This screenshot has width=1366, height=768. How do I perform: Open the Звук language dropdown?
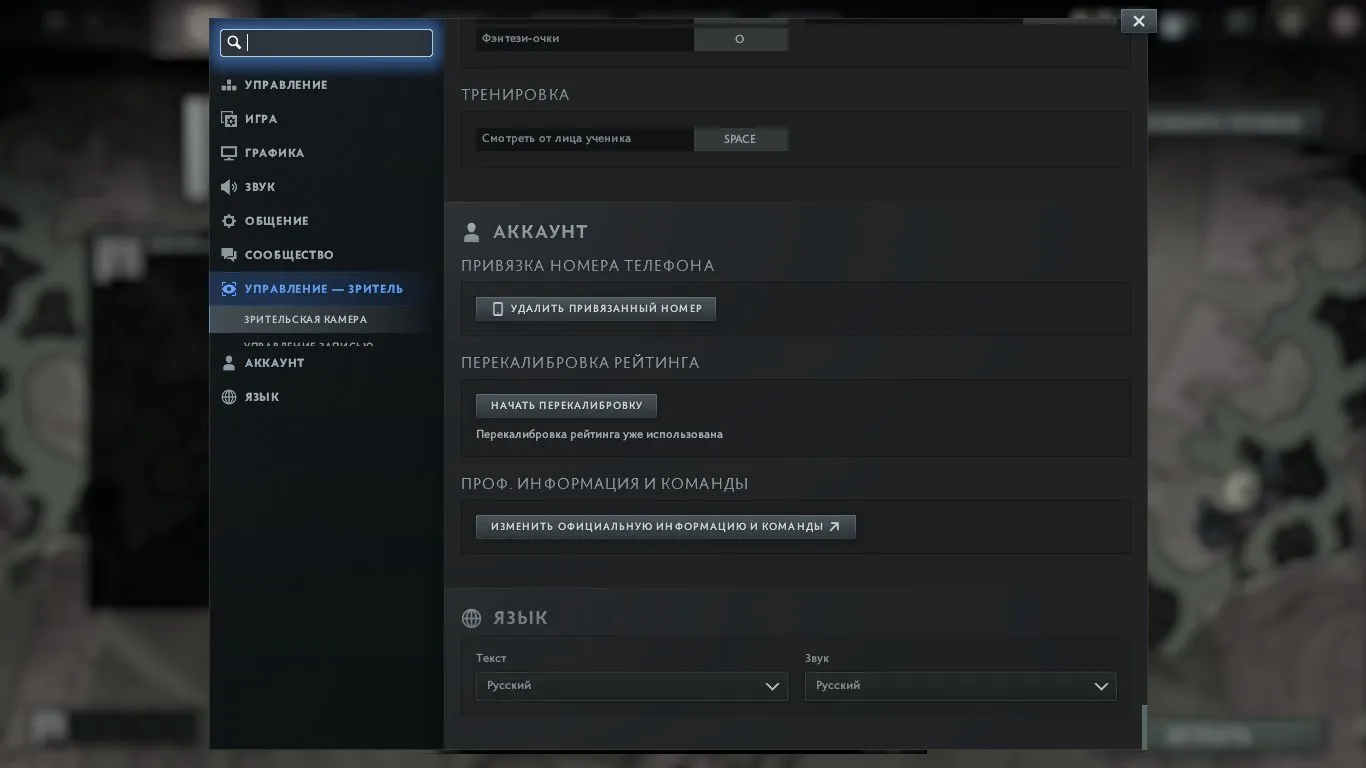tap(960, 686)
